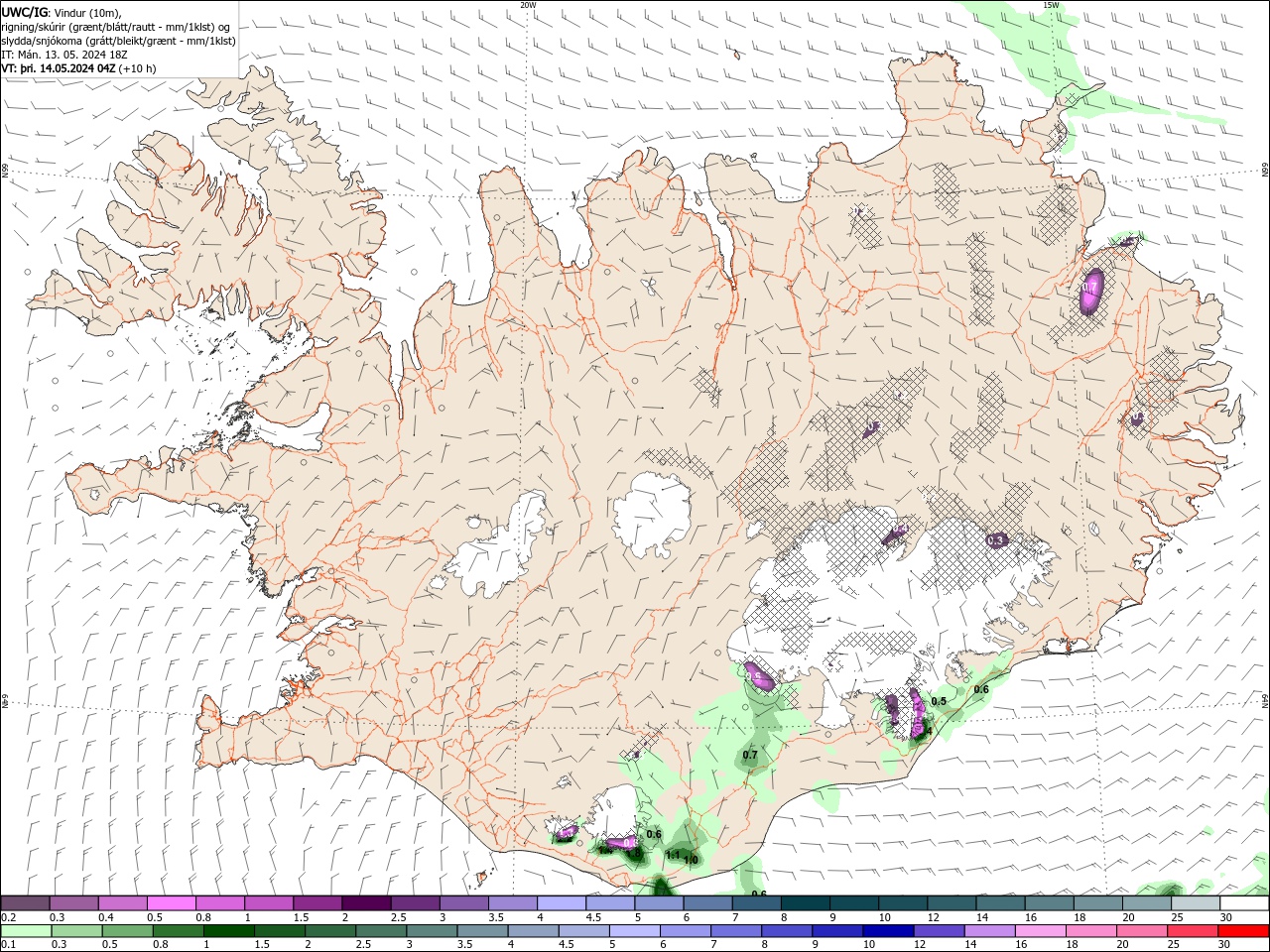Image resolution: width=1270 pixels, height=952 pixels.
Task: Click the 0.3 label on the eastern glacier
Action: pos(997,540)
